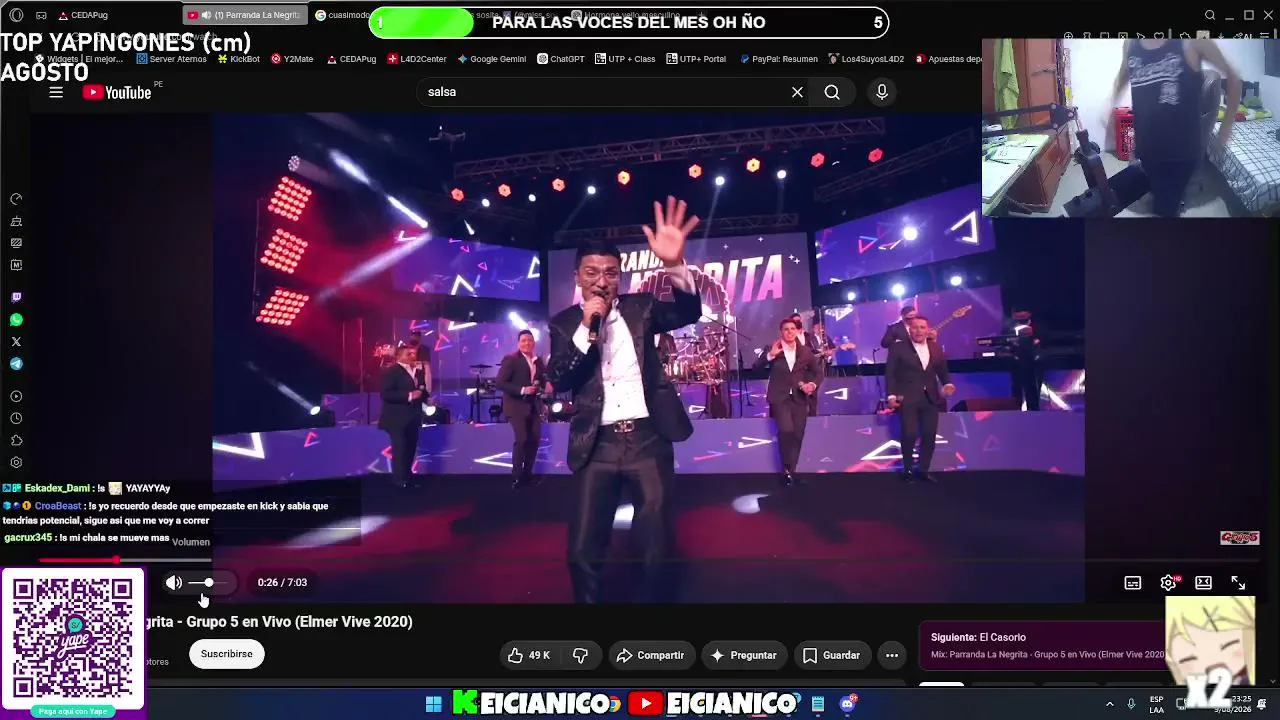Share the video using Compartir
This screenshot has width=1280, height=720.
click(651, 655)
